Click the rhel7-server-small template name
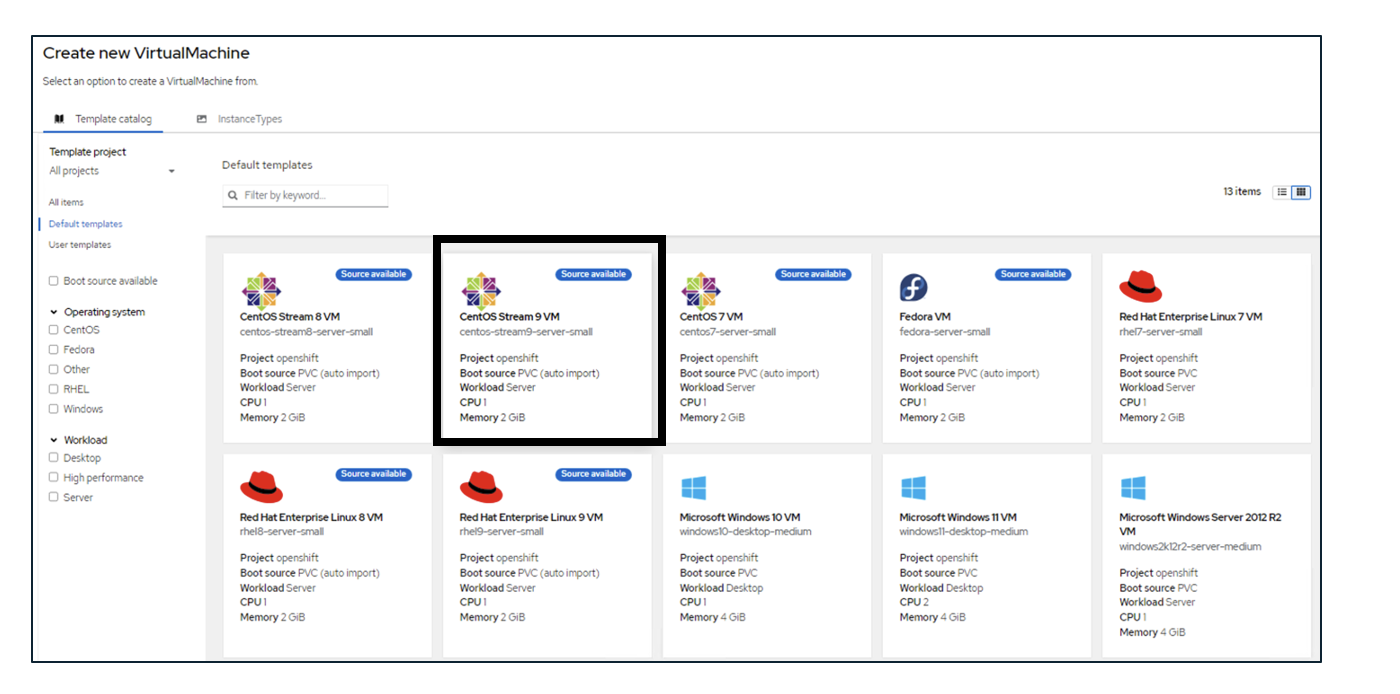Image resolution: width=1400 pixels, height=694 pixels. click(x=1161, y=332)
